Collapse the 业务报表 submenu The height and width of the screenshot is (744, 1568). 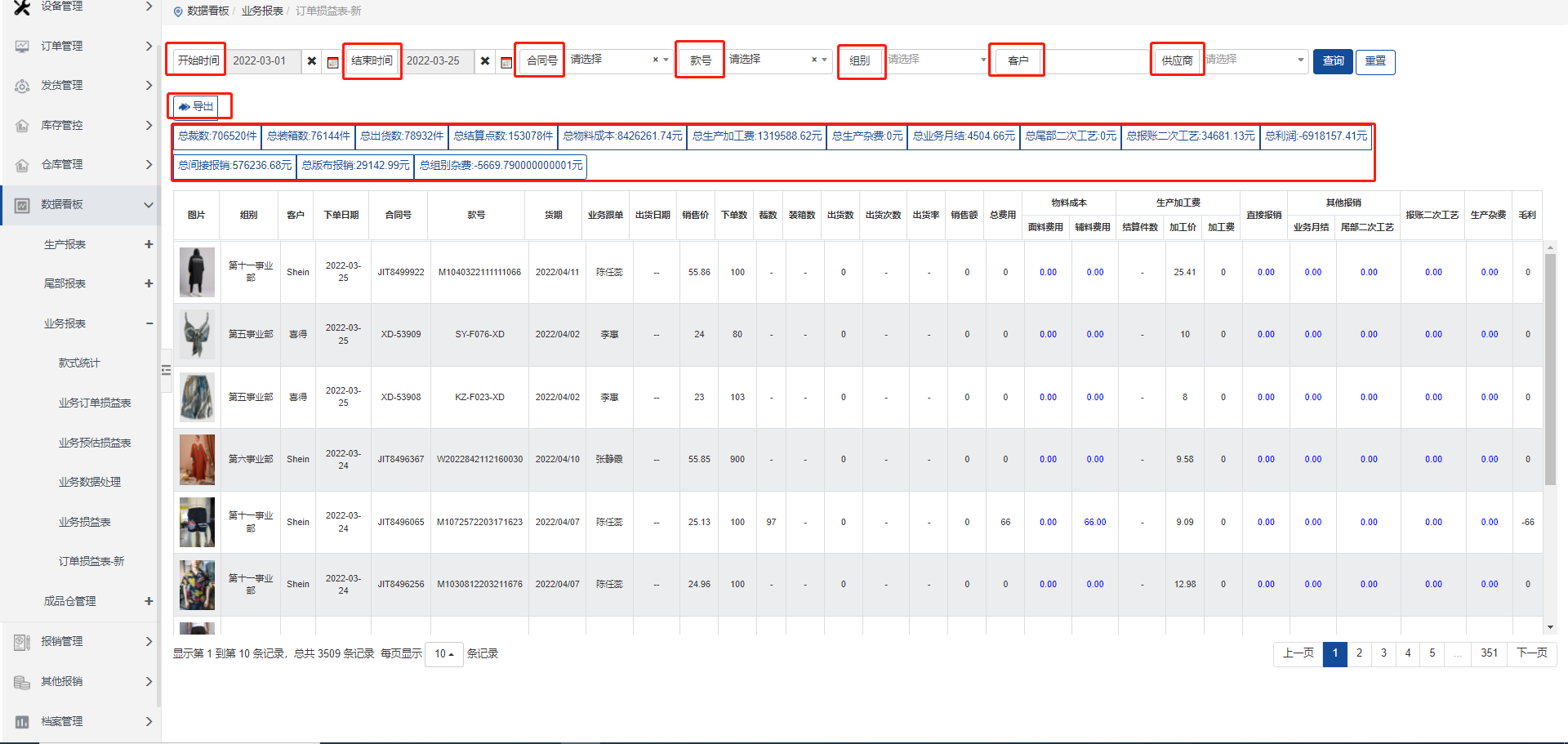point(149,323)
